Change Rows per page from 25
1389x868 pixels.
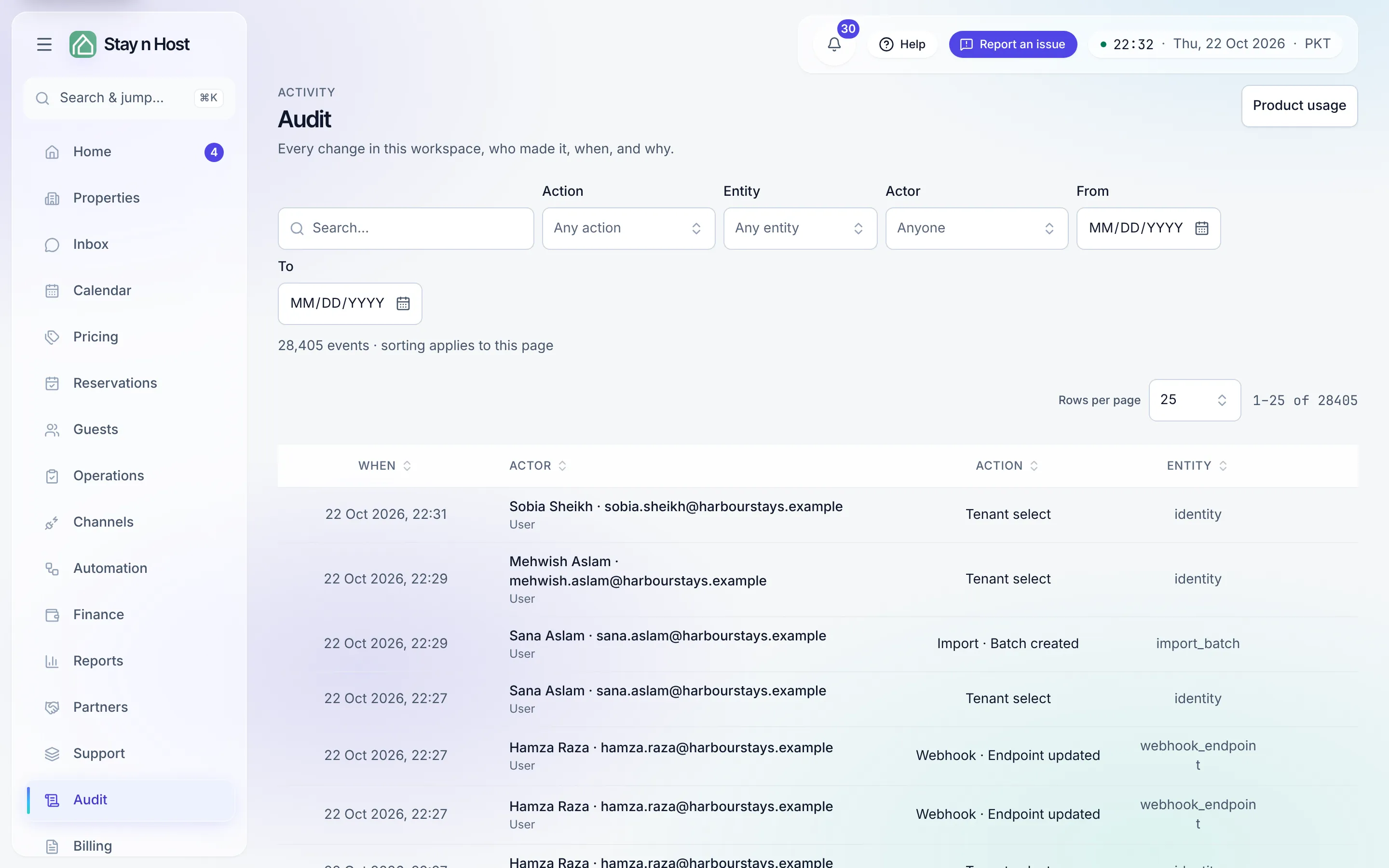(x=1195, y=400)
